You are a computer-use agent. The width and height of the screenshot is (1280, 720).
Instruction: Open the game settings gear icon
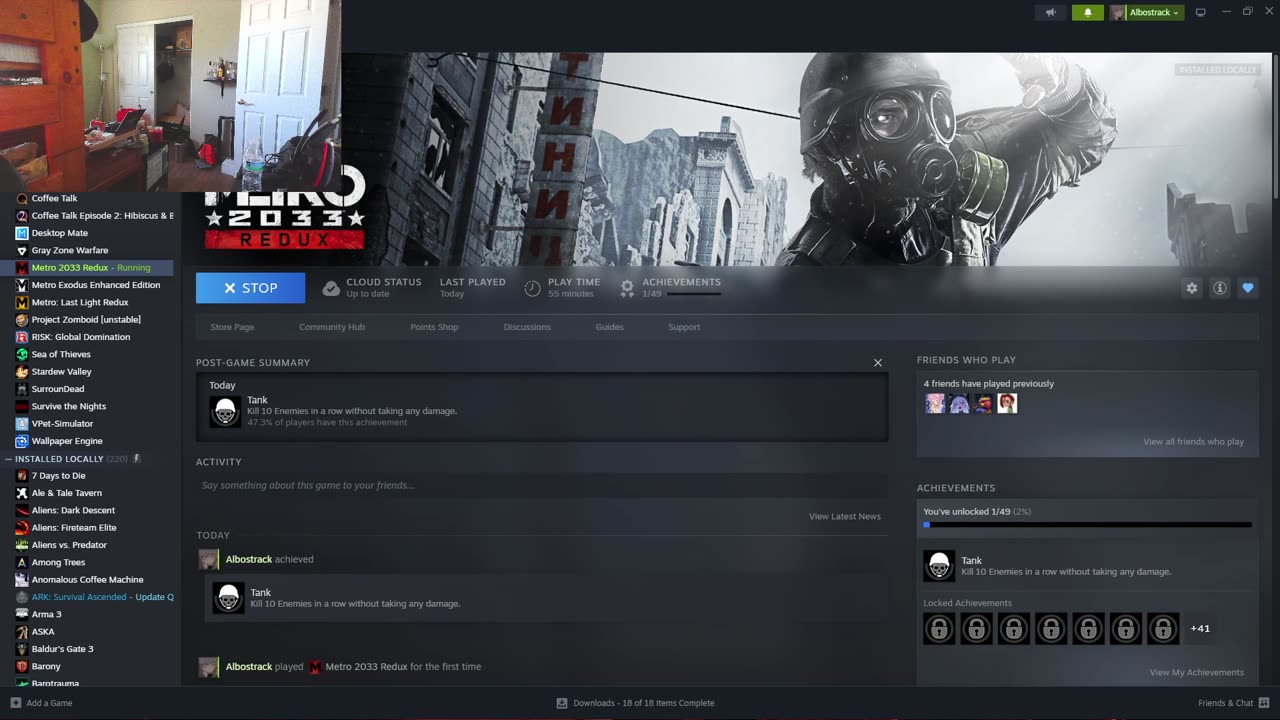1191,288
